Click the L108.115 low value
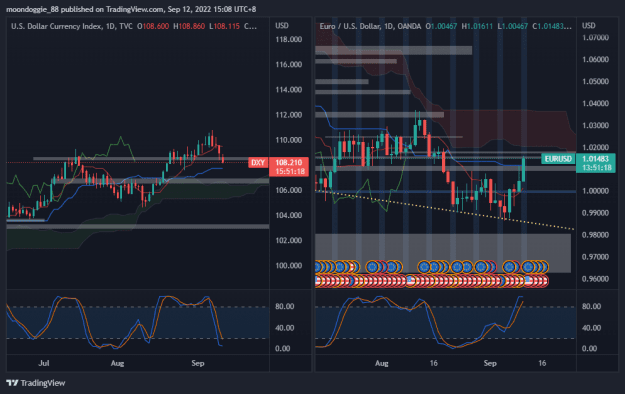The image size is (625, 394). [224, 26]
